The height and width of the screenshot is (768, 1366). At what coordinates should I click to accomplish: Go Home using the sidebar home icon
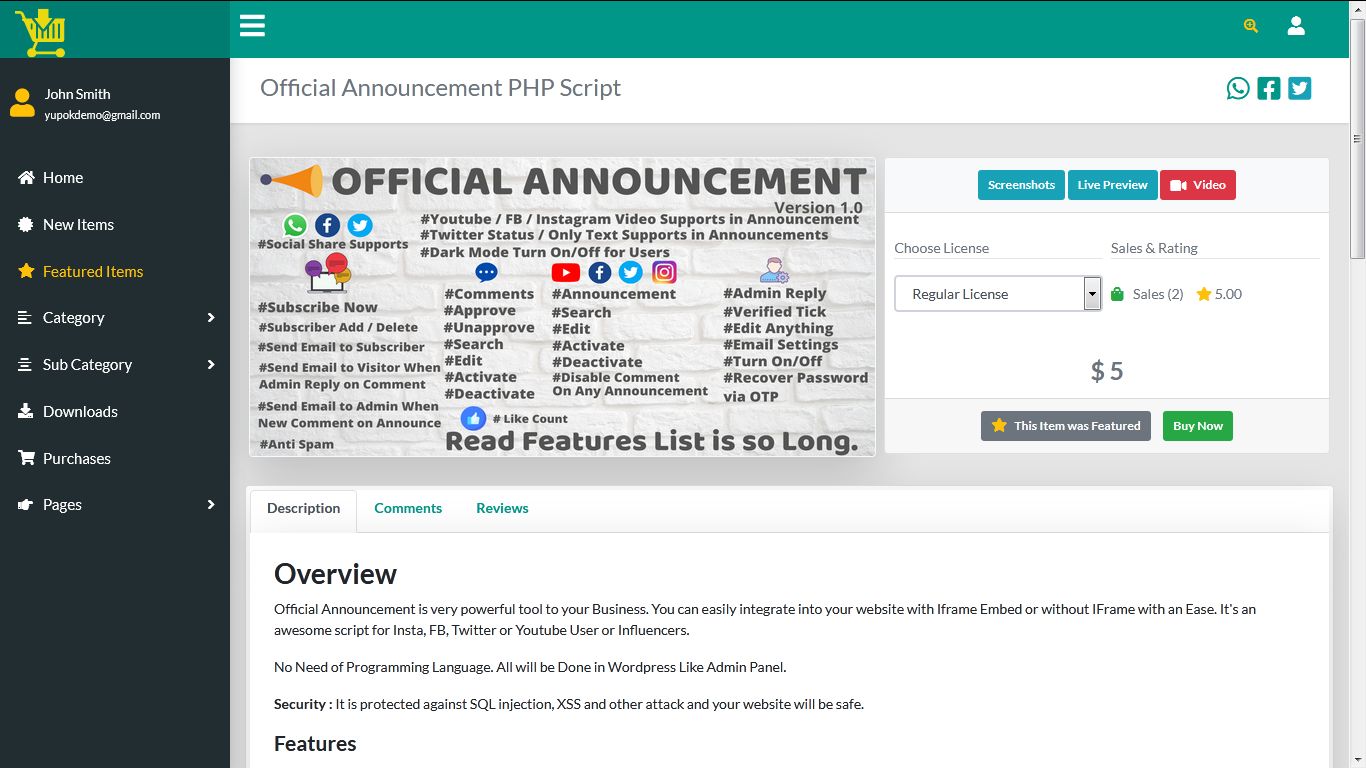62,177
